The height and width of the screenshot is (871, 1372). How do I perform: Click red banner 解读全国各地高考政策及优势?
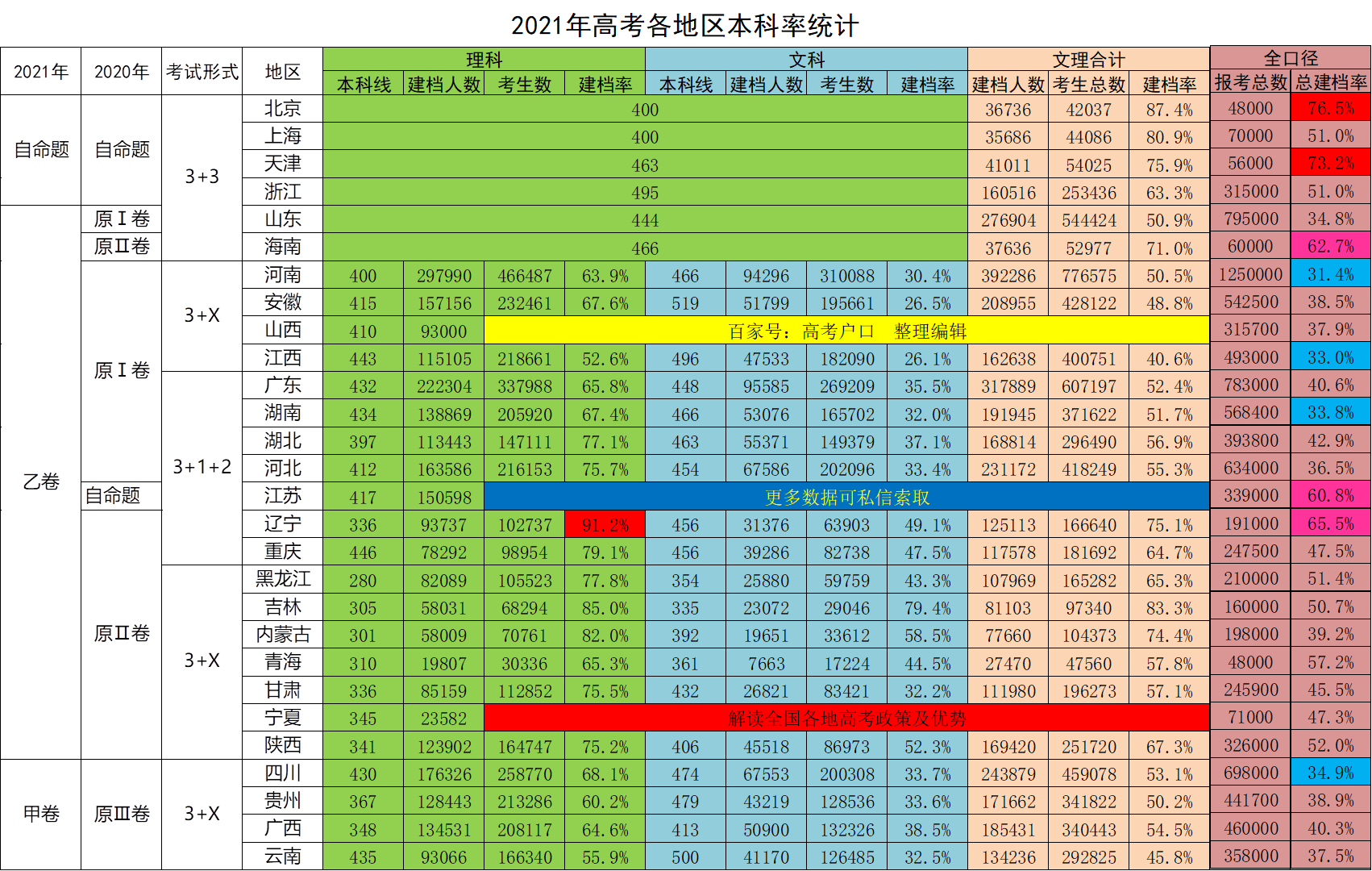847,718
